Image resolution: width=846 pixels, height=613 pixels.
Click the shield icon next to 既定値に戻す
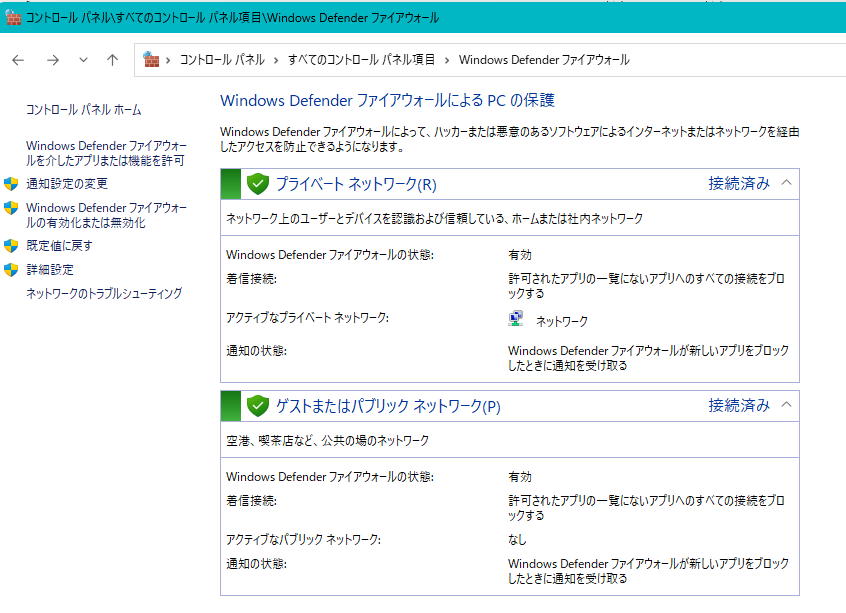(12, 246)
